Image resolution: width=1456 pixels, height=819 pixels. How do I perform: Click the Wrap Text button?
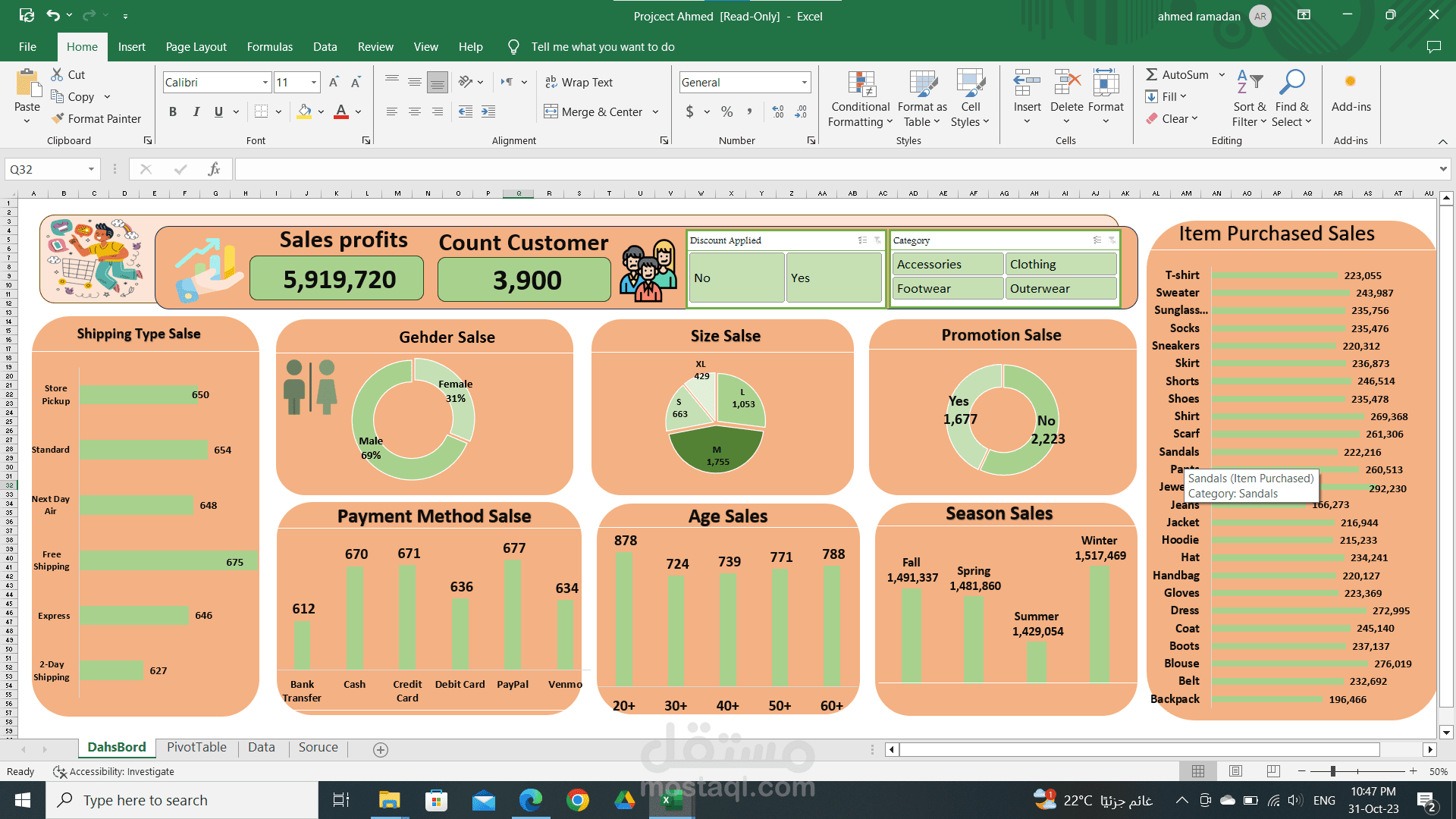(x=579, y=82)
